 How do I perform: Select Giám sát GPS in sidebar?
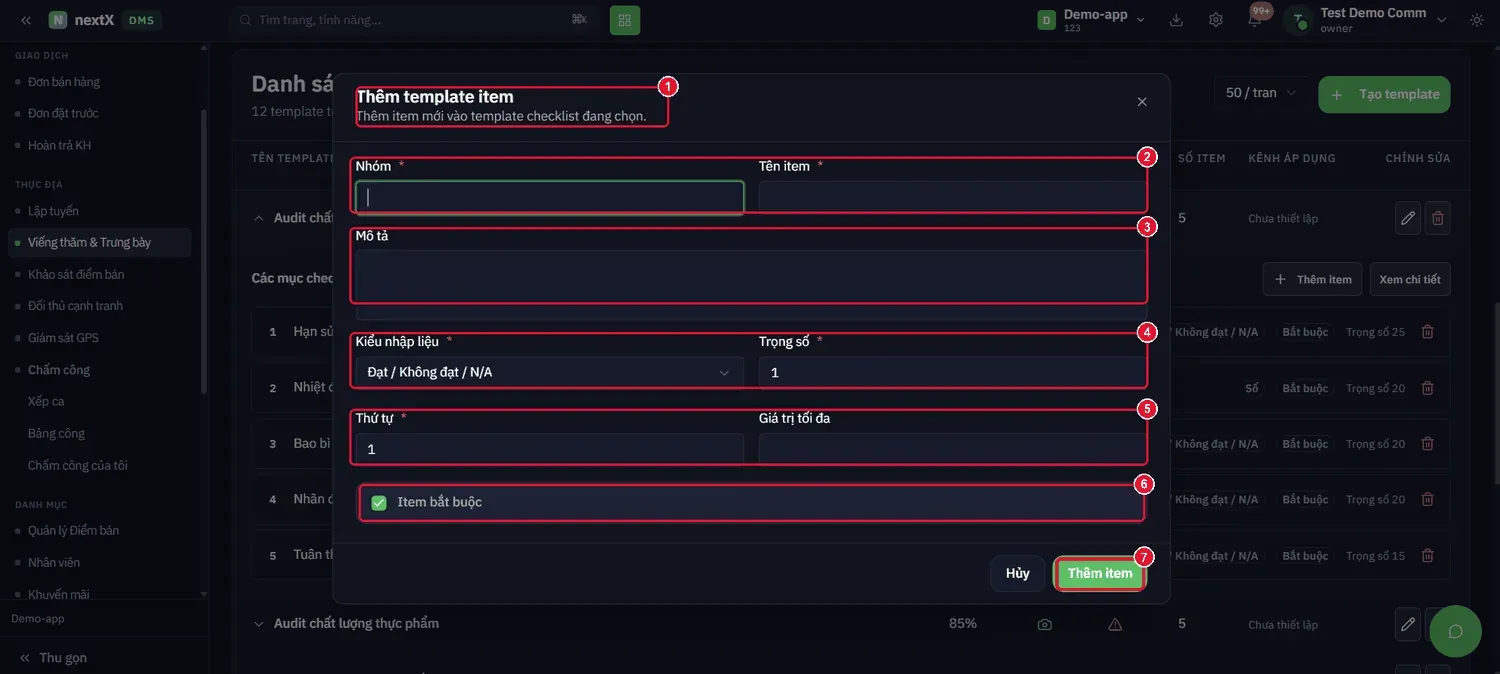pyautogui.click(x=63, y=338)
